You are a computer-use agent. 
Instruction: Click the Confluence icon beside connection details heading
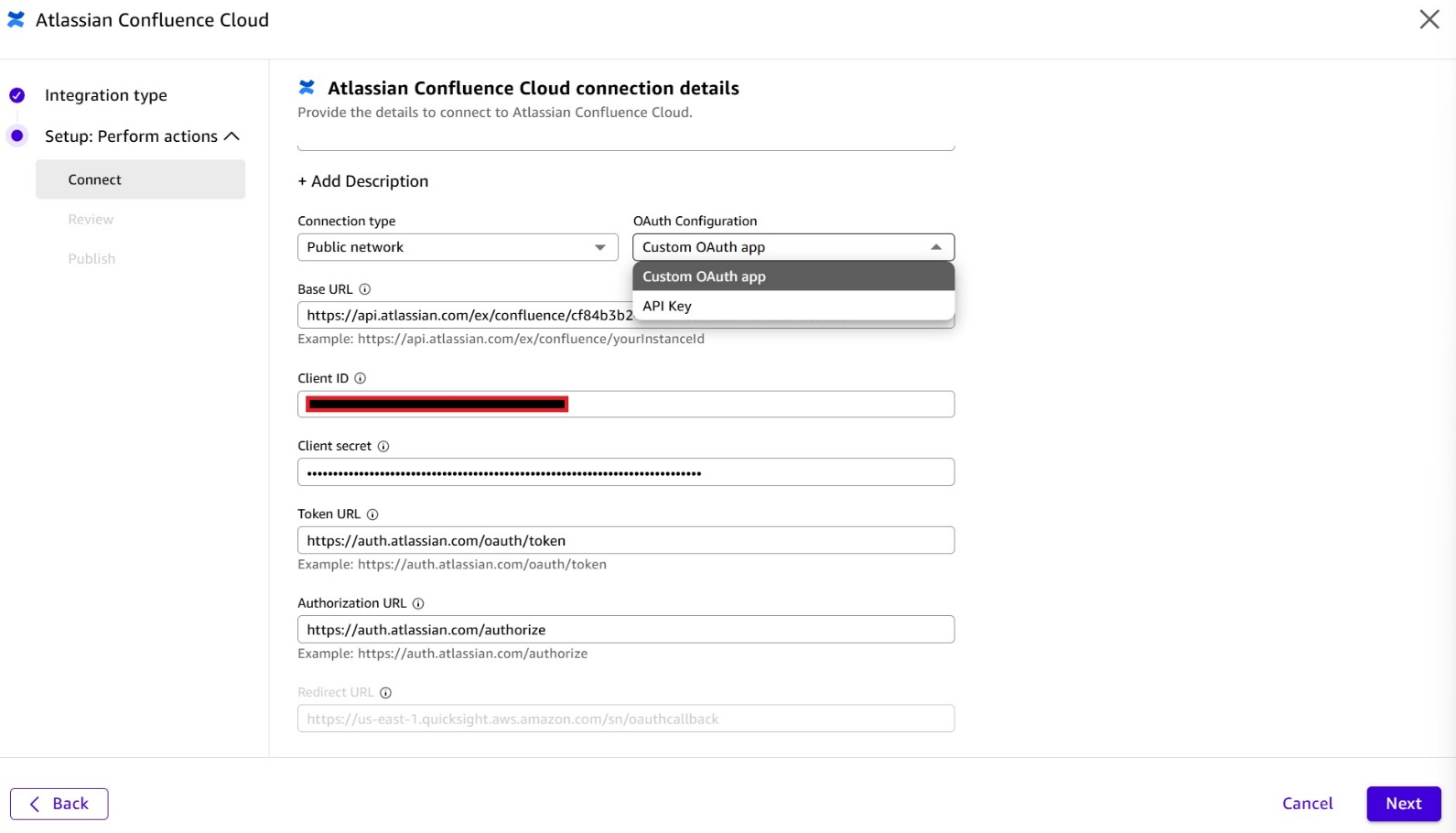pyautogui.click(x=307, y=87)
